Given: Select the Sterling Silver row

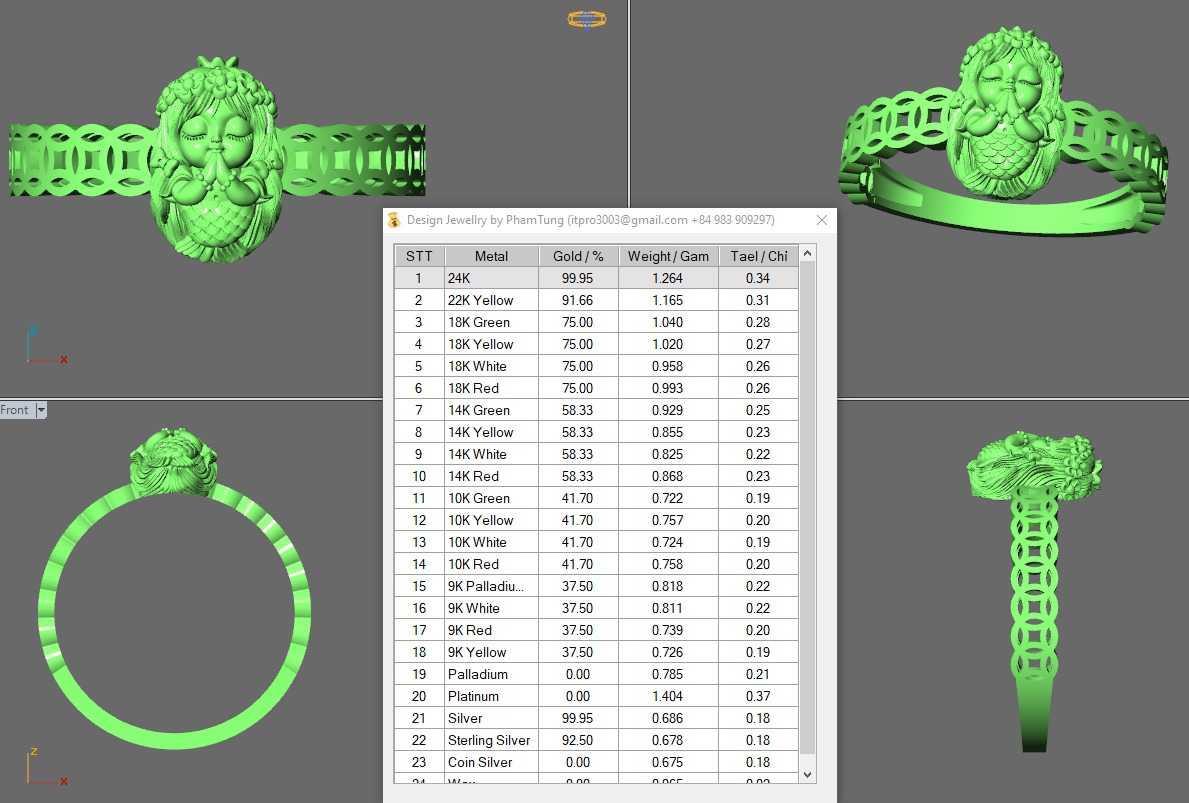Looking at the screenshot, I should tap(596, 740).
